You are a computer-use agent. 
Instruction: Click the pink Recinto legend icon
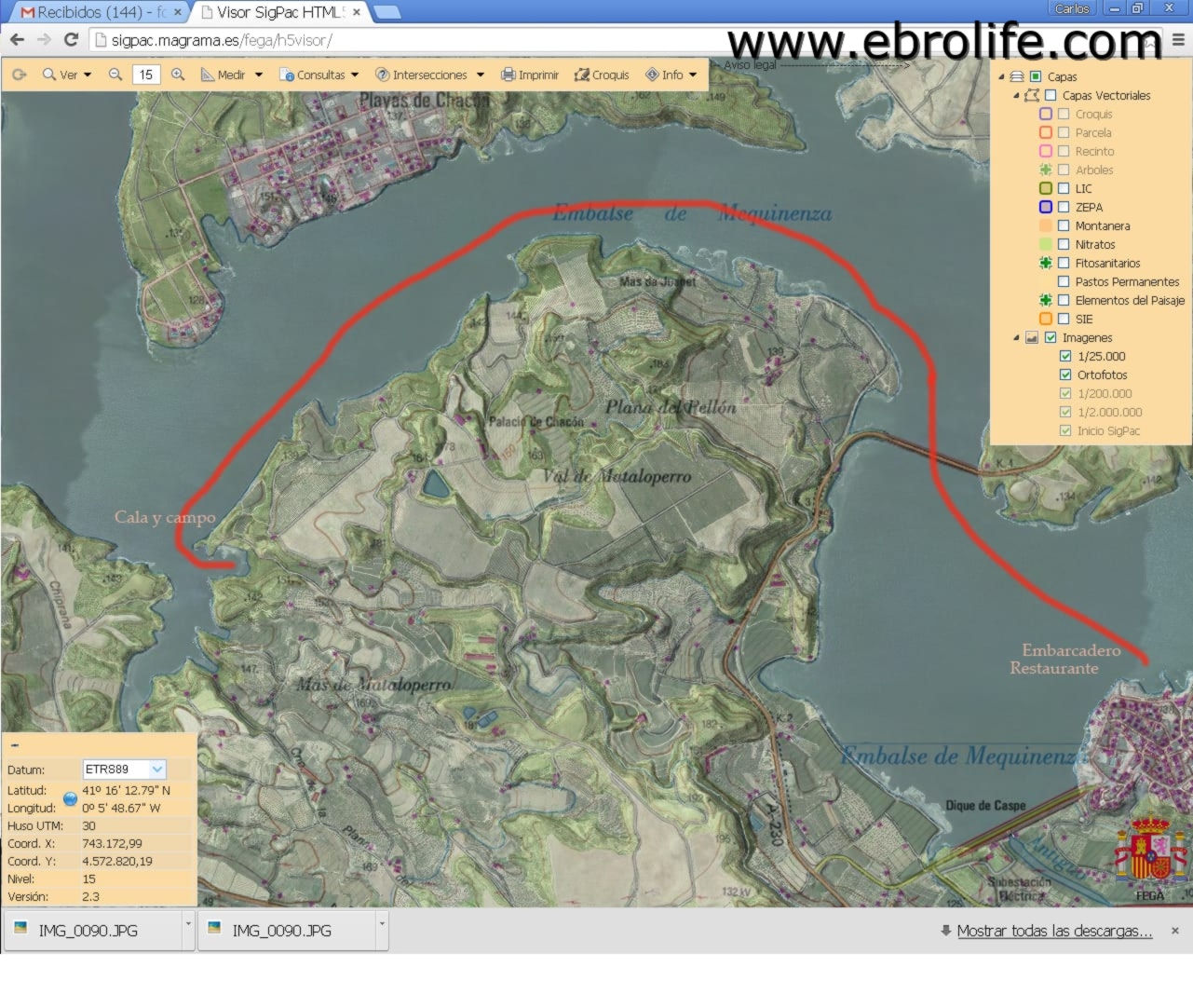1046,151
